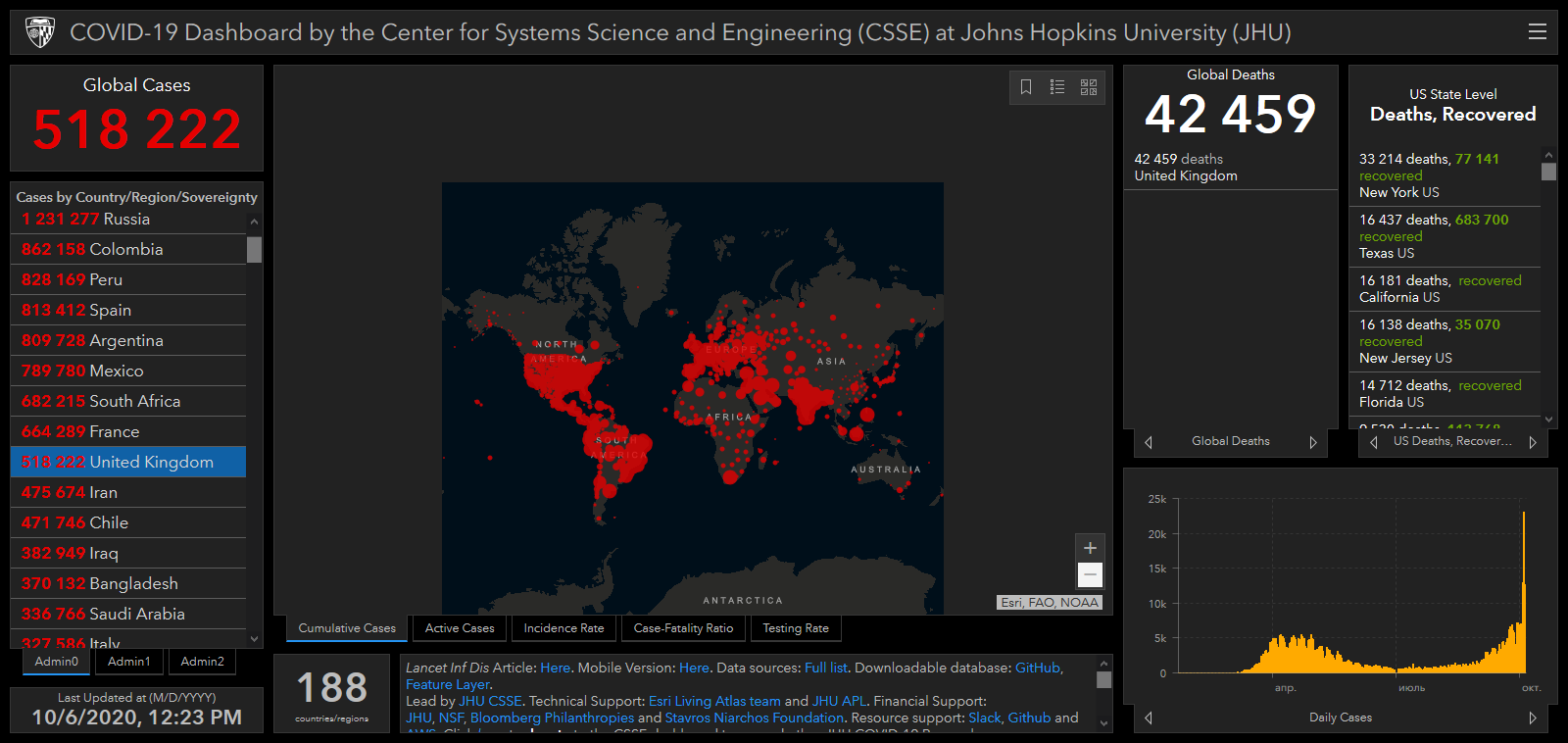Select Bangladesh in the country list
The height and width of the screenshot is (743, 1568).
coord(128,583)
